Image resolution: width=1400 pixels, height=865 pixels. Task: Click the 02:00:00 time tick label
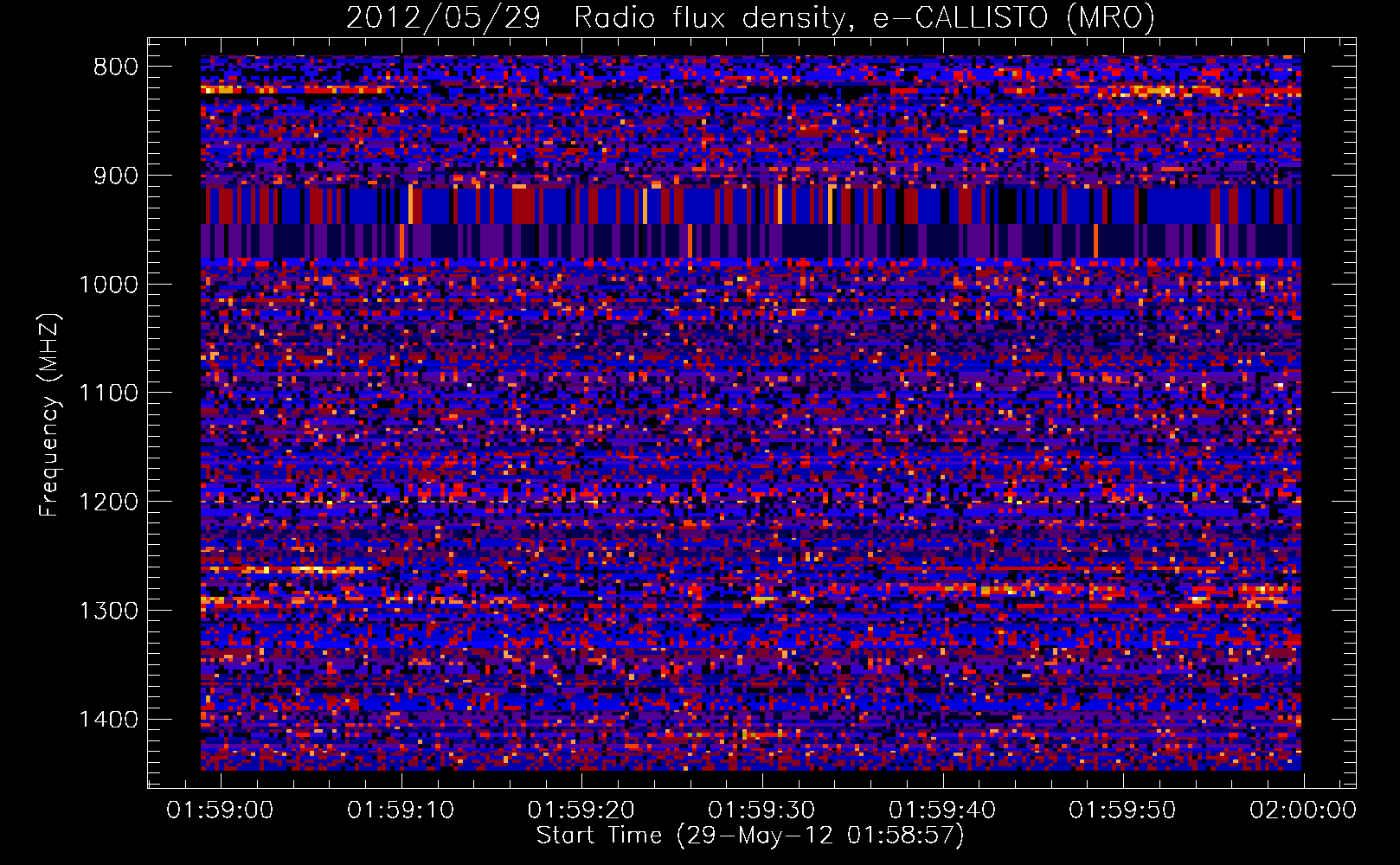[1303, 811]
